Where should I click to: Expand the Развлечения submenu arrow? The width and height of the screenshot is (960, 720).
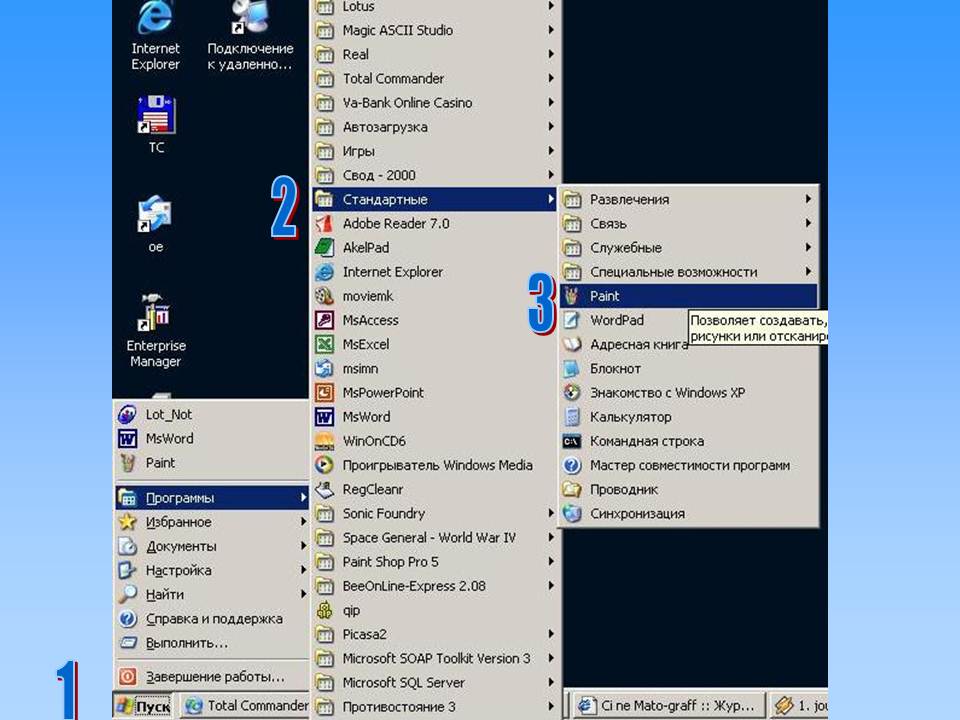point(808,199)
